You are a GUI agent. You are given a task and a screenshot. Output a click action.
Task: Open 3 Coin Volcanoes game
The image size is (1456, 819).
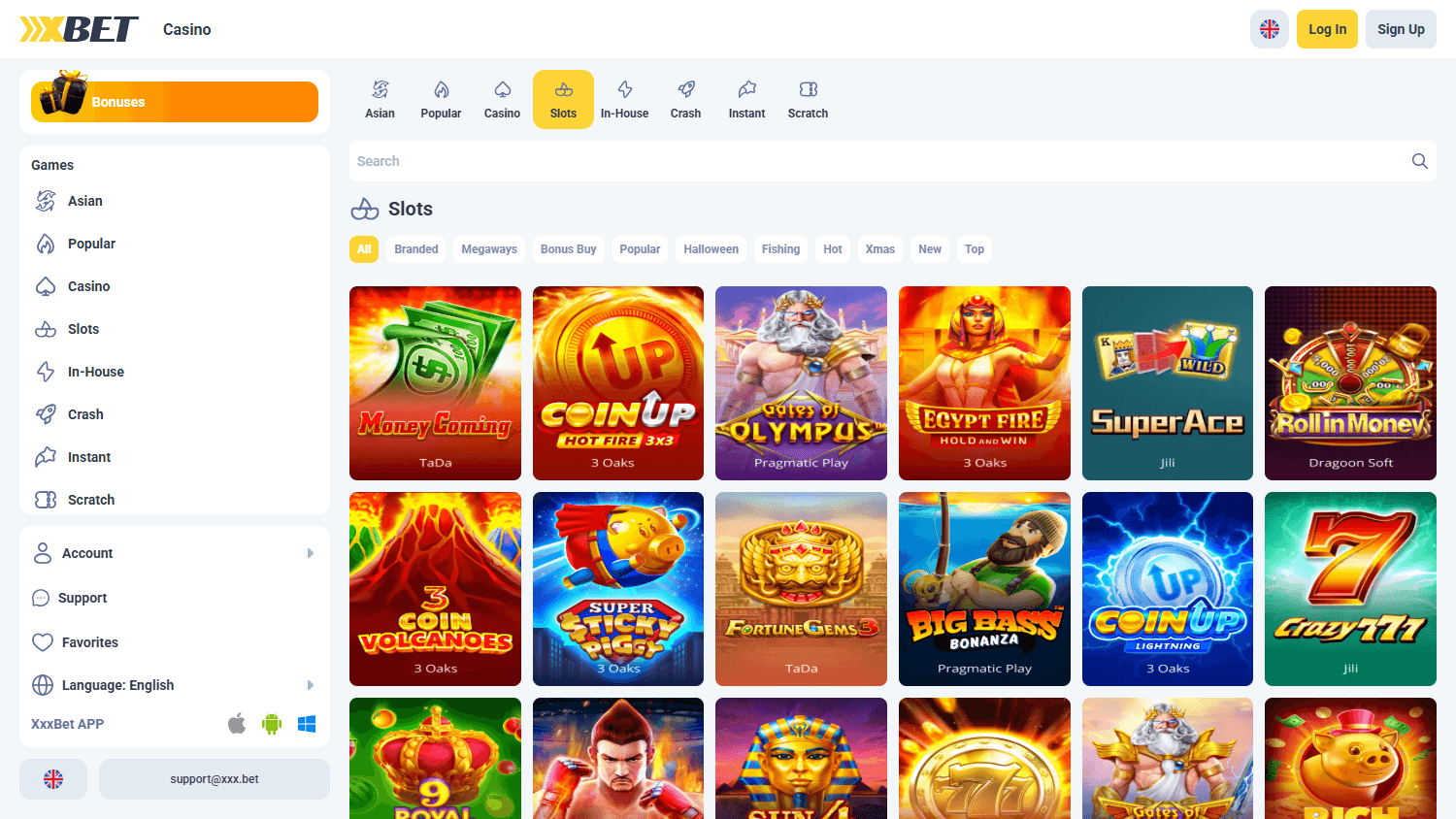435,589
